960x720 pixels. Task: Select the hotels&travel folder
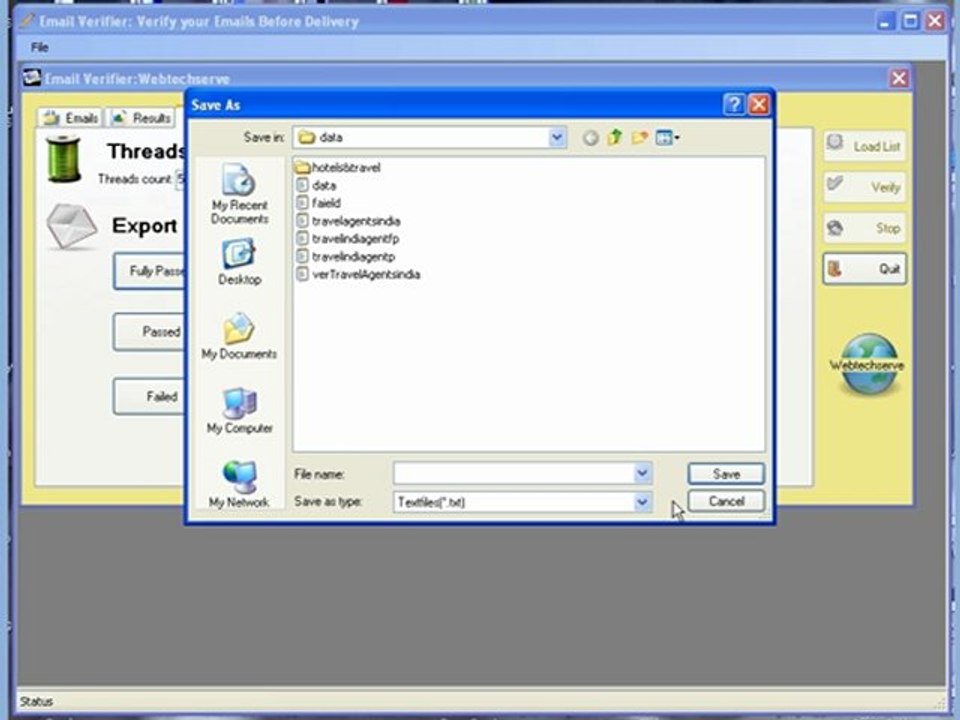pos(345,168)
